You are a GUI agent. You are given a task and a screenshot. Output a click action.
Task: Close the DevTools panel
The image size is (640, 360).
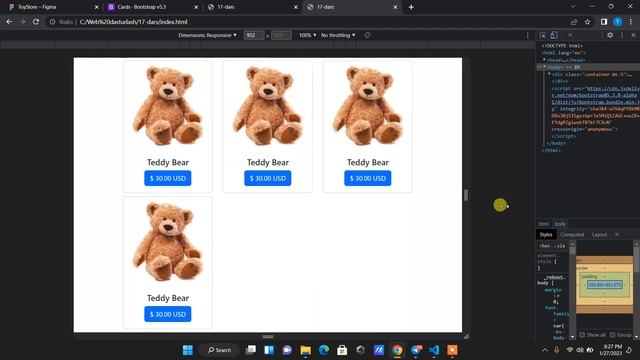point(633,36)
